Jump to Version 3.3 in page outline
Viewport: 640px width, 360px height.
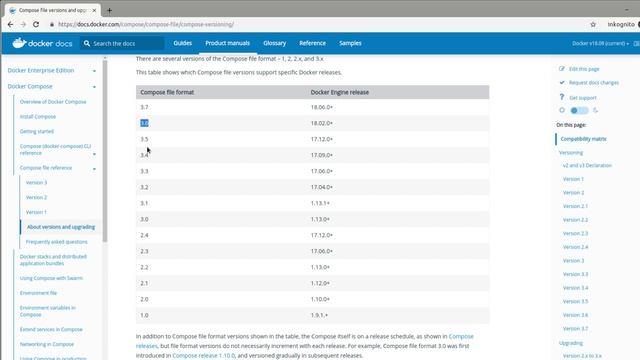(575, 274)
